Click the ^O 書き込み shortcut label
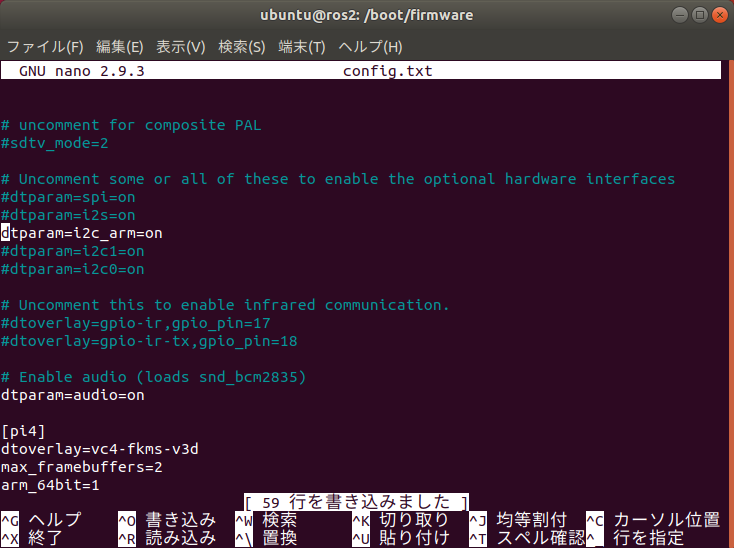Image resolution: width=734 pixels, height=548 pixels. click(167, 520)
